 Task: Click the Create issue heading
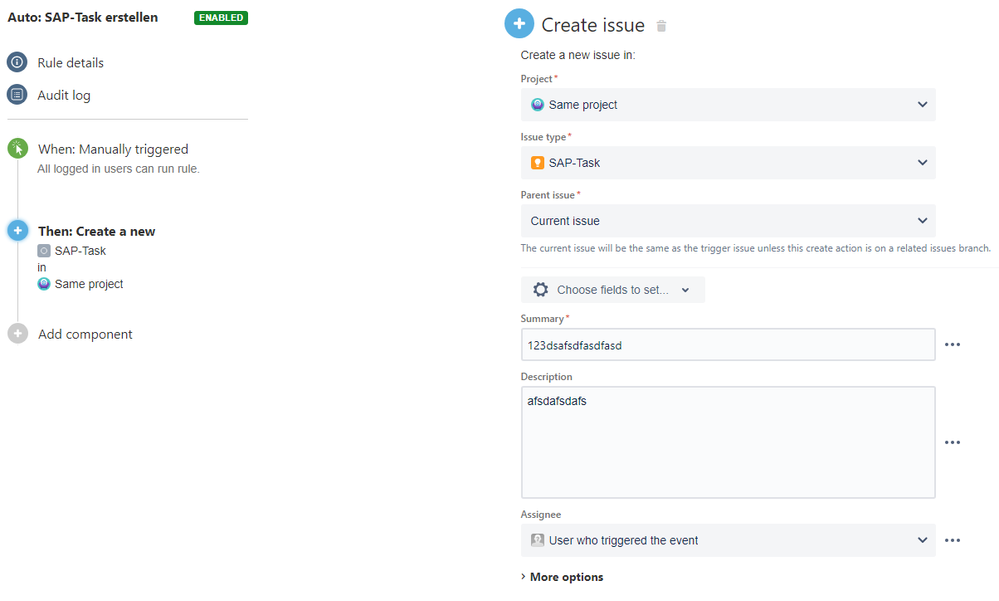click(x=593, y=25)
